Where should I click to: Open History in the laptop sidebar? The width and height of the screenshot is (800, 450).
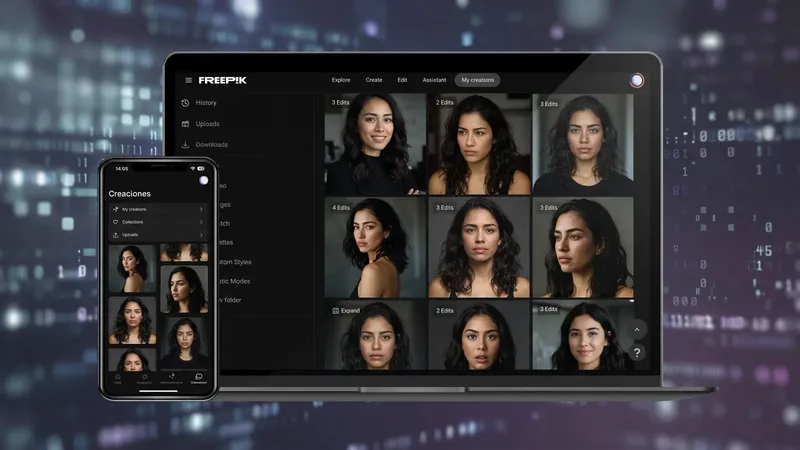tap(199, 103)
